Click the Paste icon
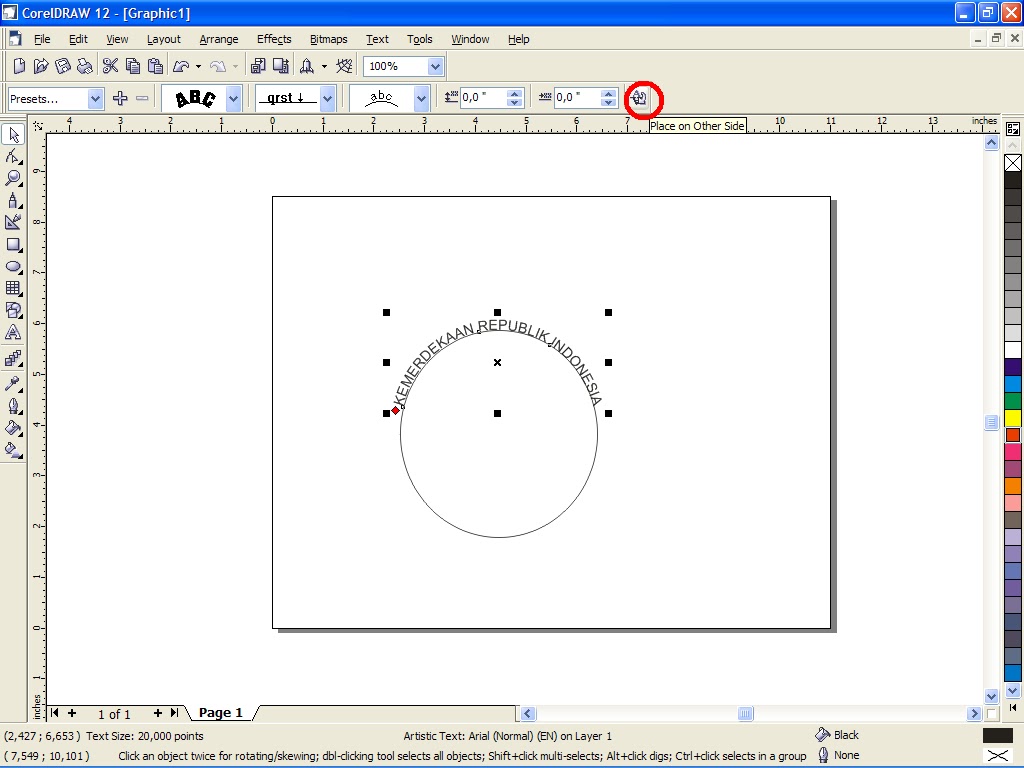Screen dimensions: 1024x768 tap(155, 66)
